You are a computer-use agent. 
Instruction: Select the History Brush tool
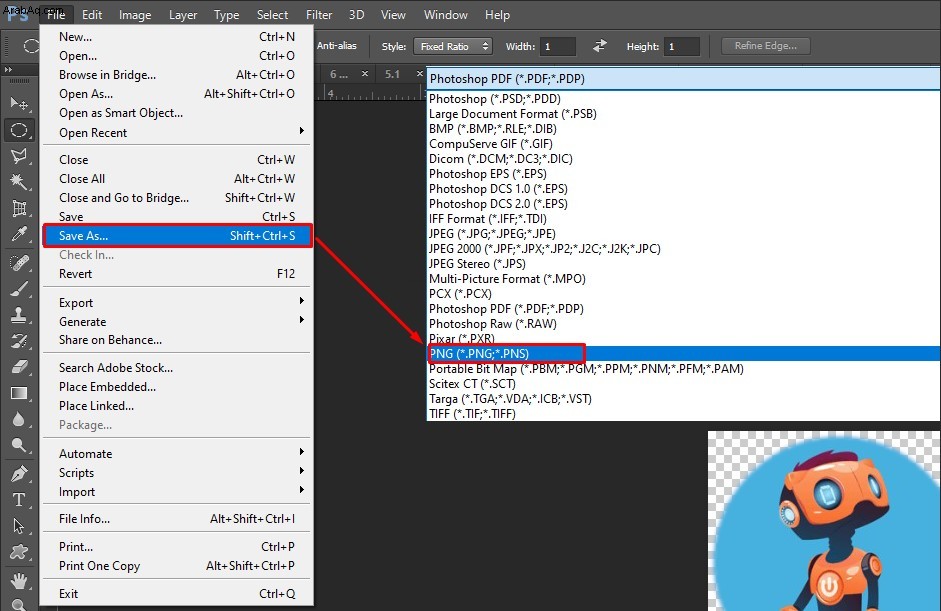coord(19,341)
